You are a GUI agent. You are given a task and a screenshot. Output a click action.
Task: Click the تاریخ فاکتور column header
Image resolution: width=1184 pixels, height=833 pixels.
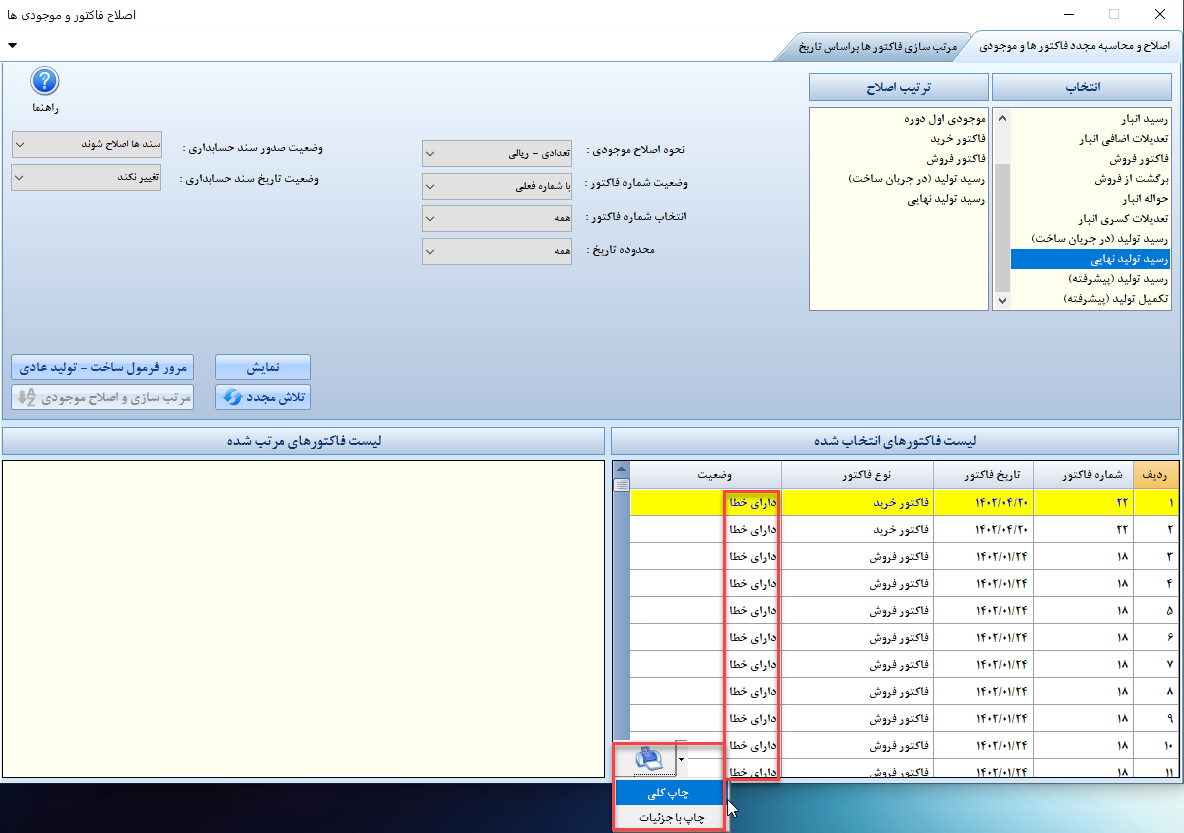(984, 475)
